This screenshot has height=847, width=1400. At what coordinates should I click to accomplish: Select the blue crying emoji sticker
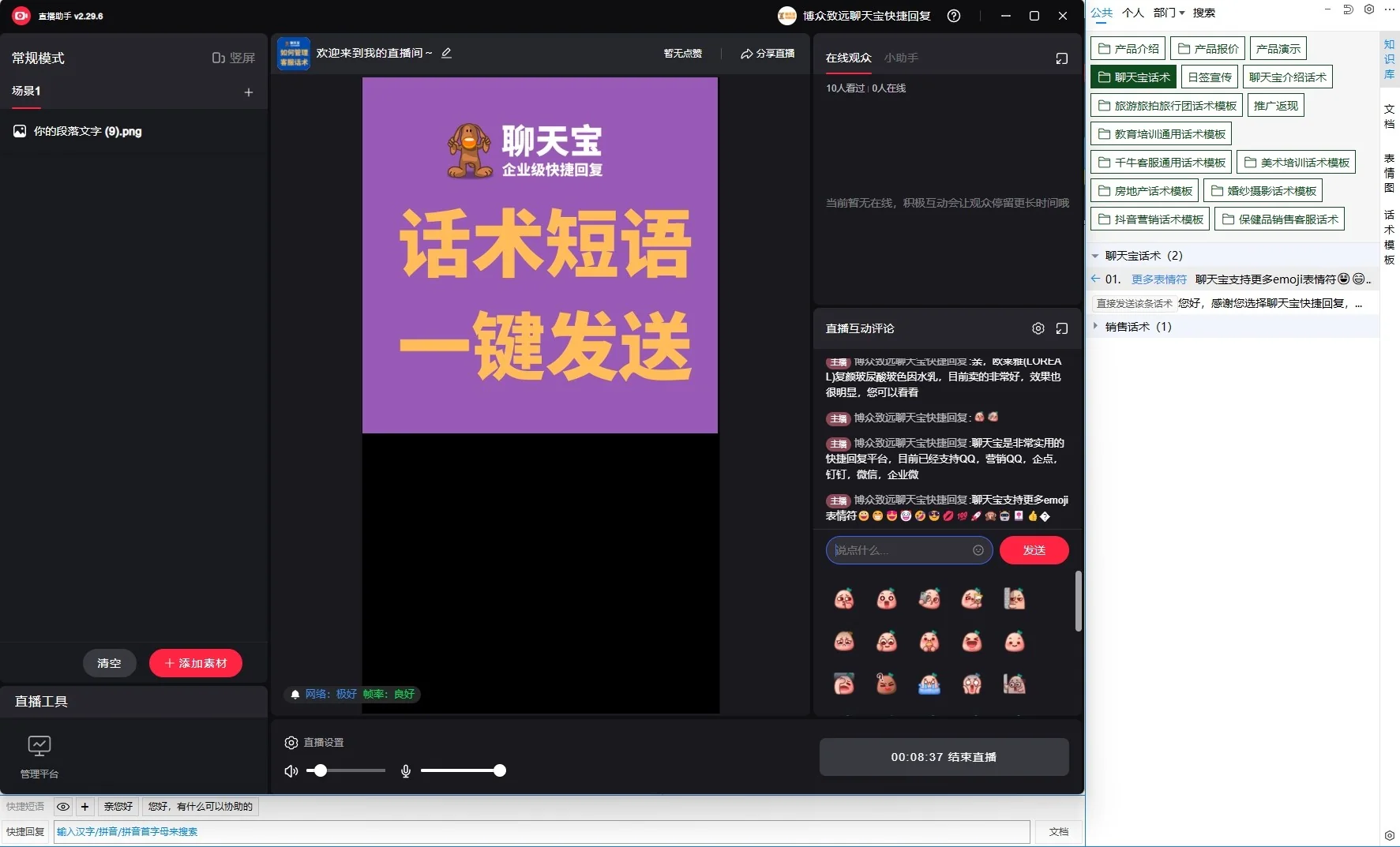929,684
